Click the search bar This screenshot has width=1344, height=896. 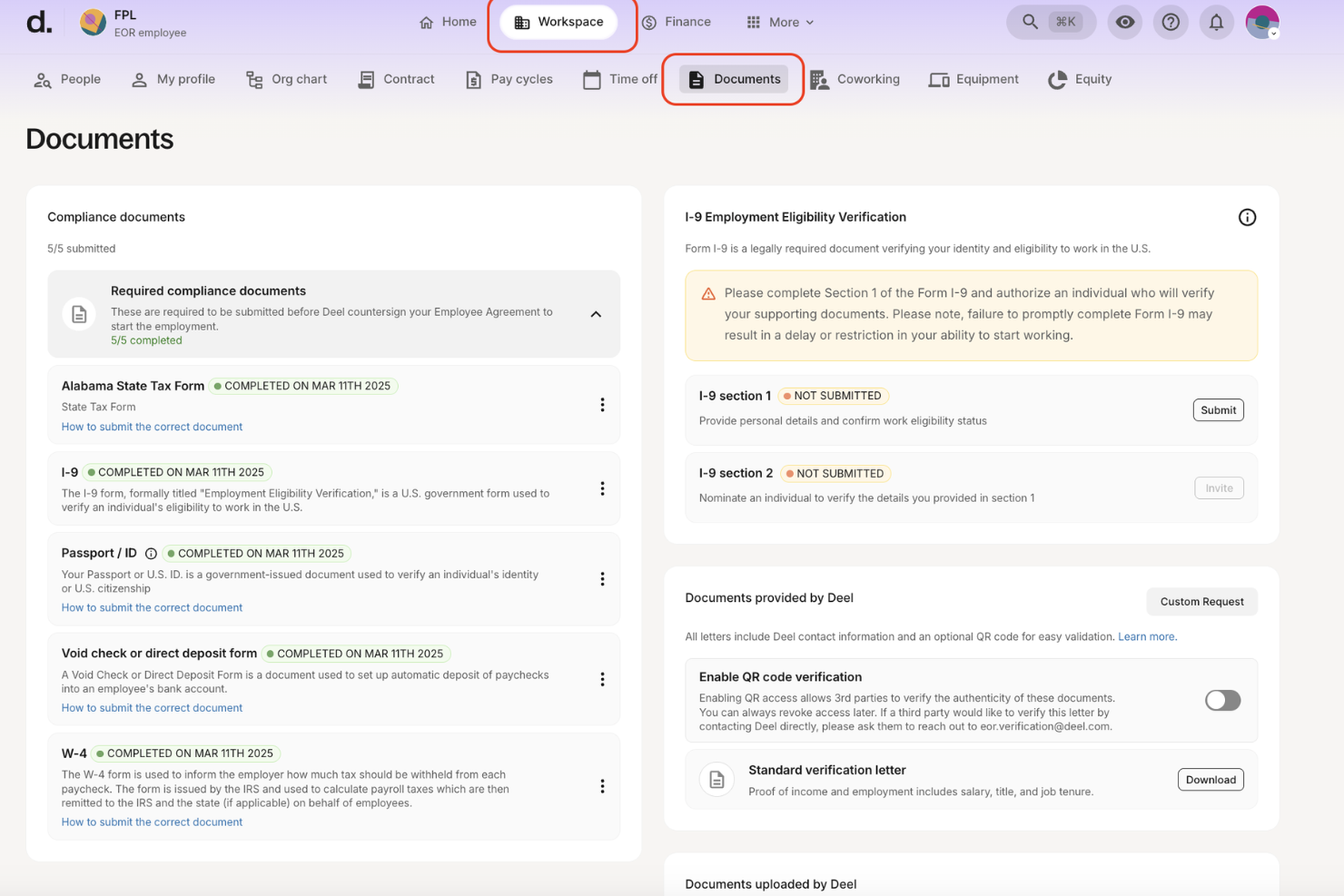(1051, 22)
